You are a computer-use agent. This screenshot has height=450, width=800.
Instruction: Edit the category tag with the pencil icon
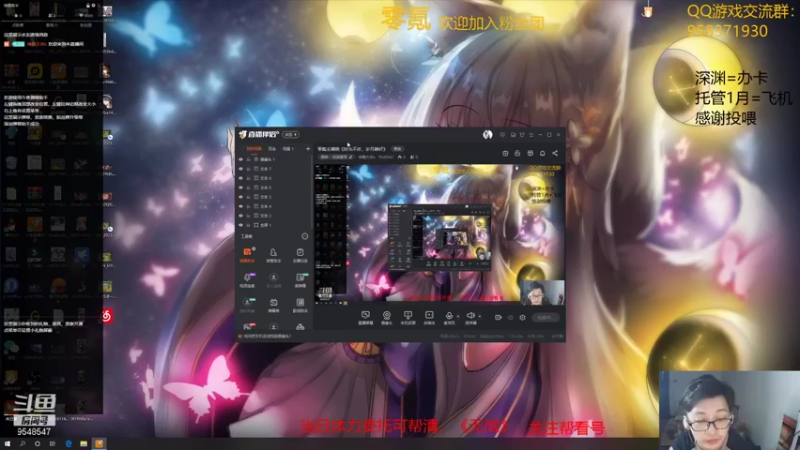(x=351, y=157)
